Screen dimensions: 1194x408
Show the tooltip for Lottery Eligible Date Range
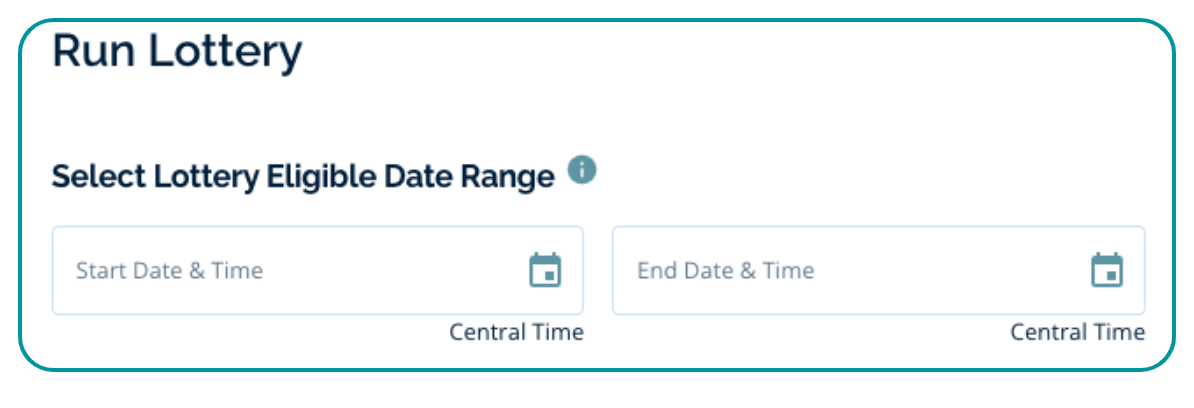[582, 170]
